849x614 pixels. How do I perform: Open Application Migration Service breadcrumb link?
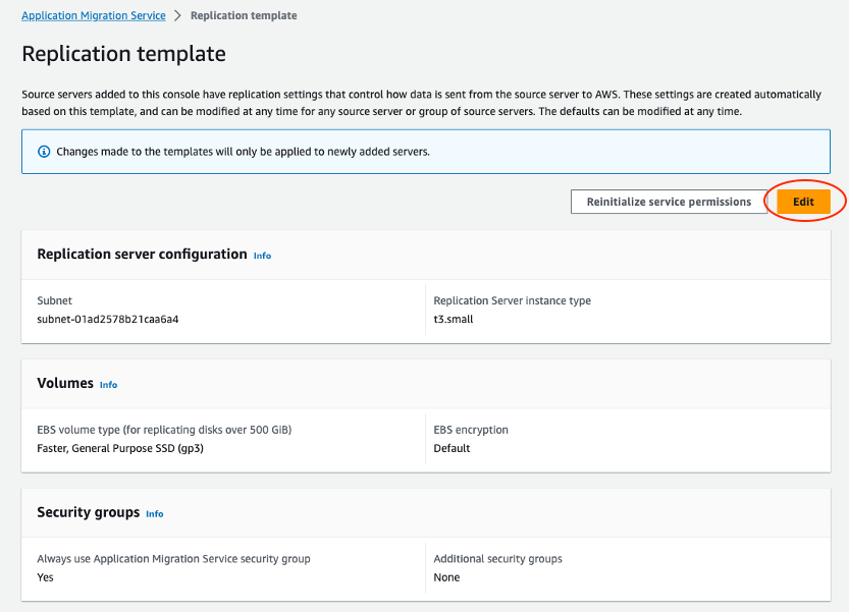pyautogui.click(x=93, y=16)
